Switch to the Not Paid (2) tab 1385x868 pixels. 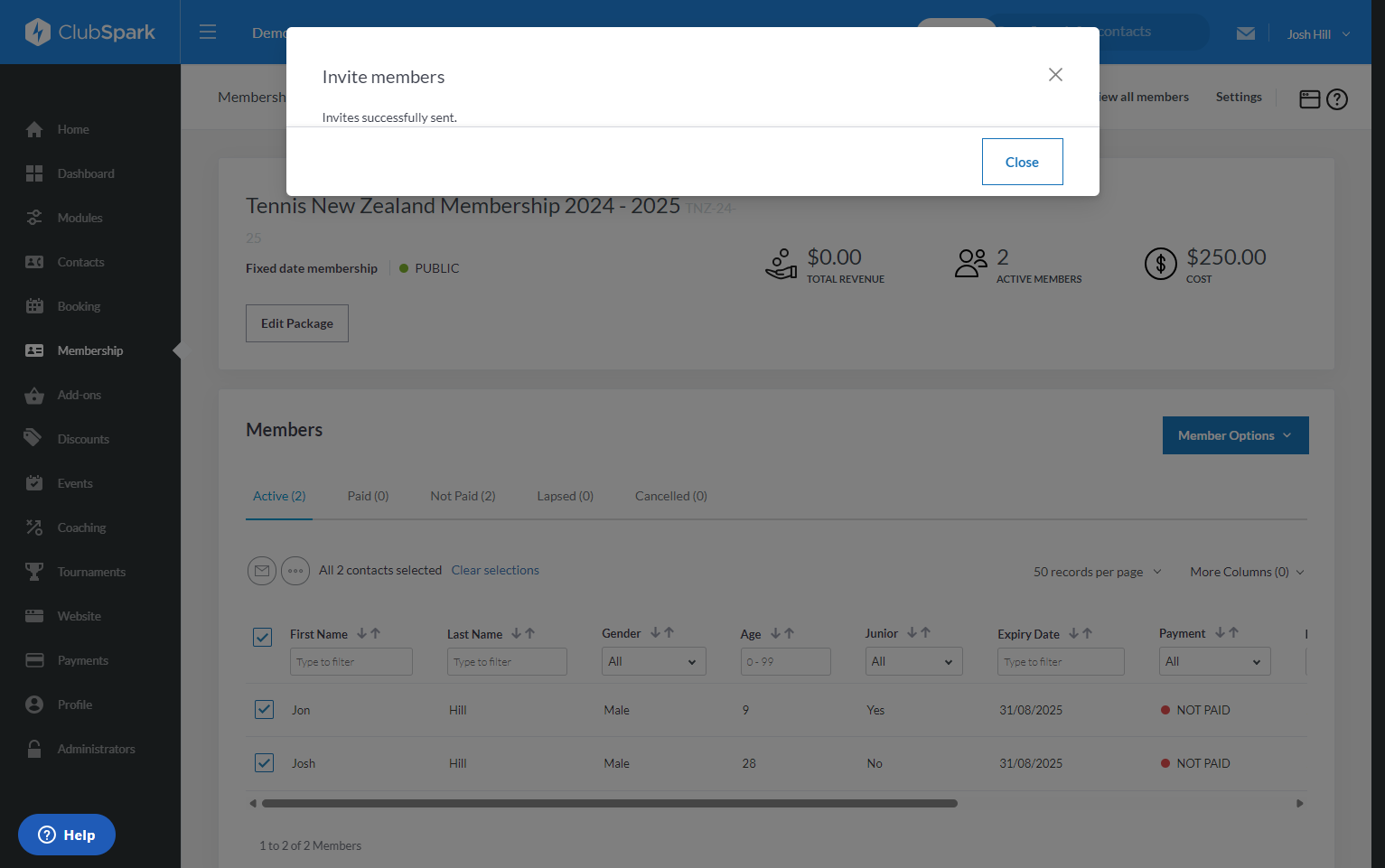[463, 496]
